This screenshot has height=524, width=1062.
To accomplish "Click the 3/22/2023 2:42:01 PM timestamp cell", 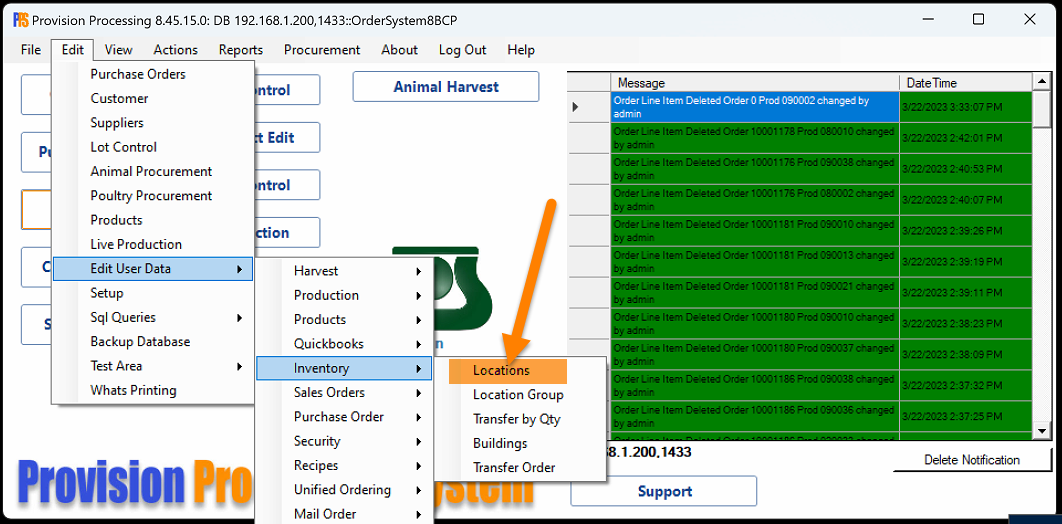I will pyautogui.click(x=965, y=137).
